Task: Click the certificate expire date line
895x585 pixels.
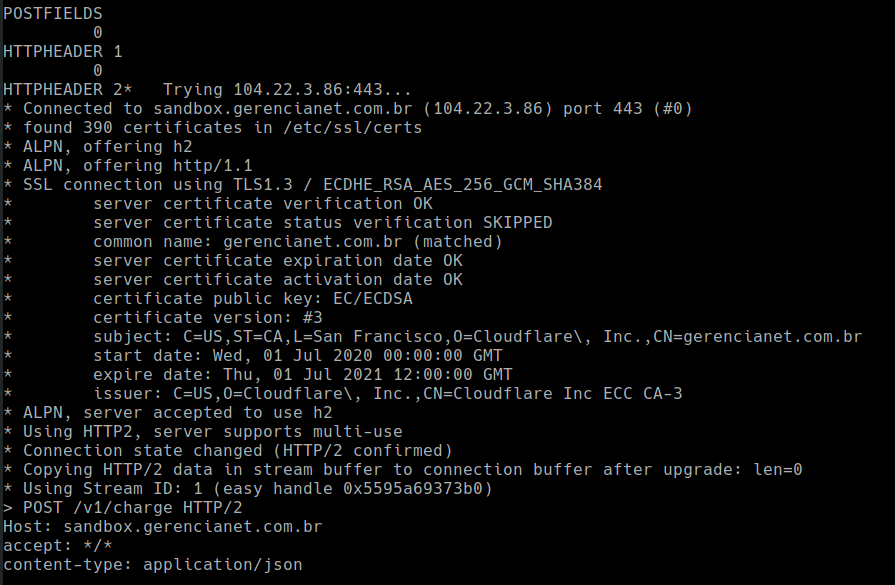Action: (x=303, y=374)
